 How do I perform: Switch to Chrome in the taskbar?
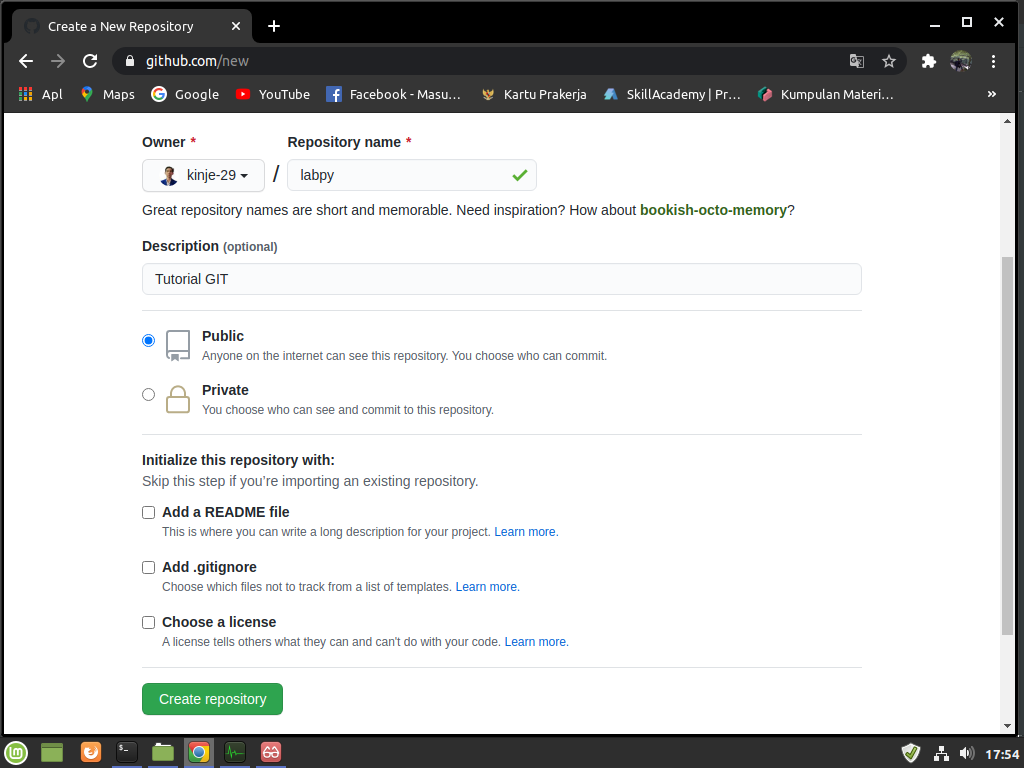pos(199,753)
